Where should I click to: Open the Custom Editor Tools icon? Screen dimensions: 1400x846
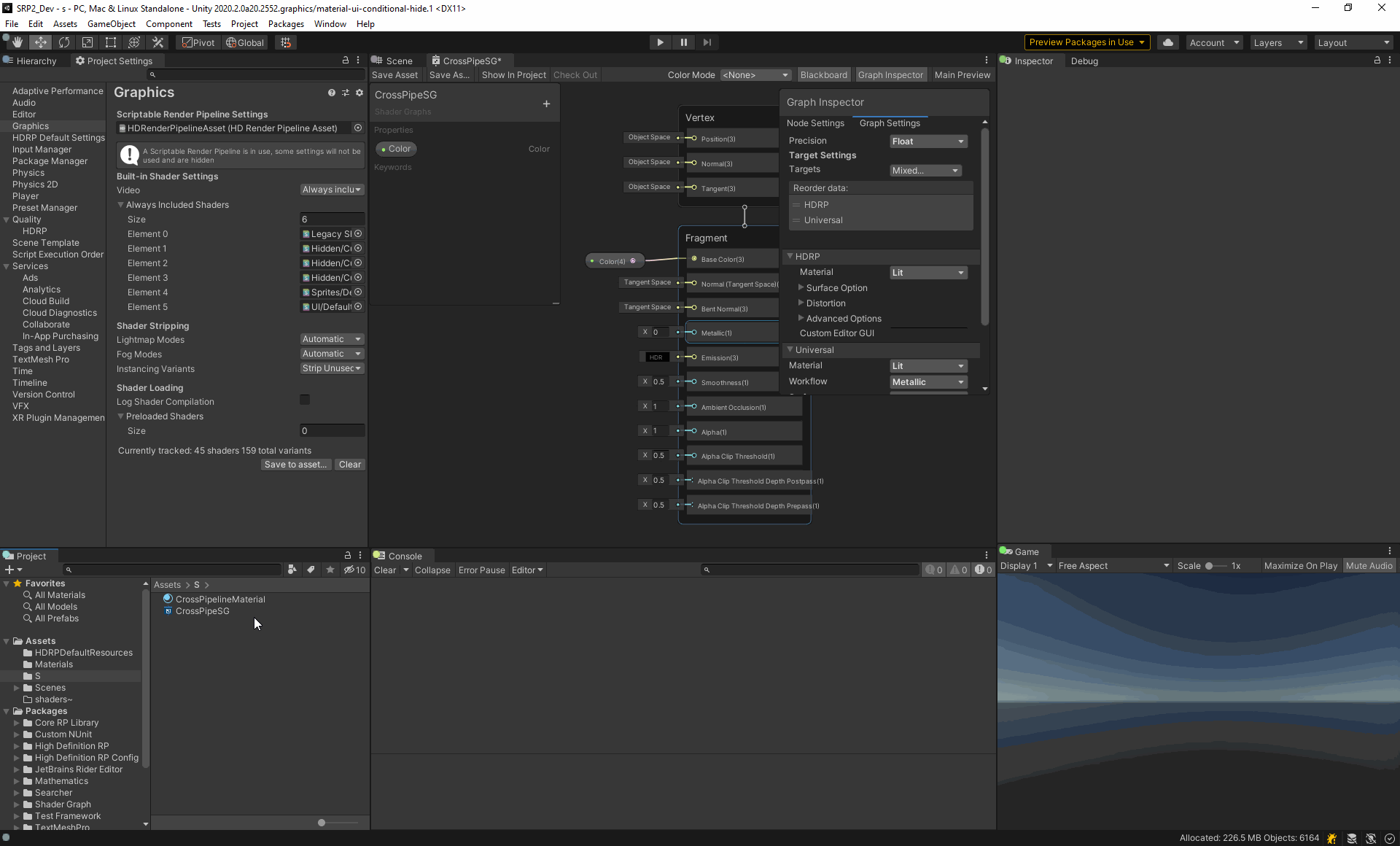point(157,42)
